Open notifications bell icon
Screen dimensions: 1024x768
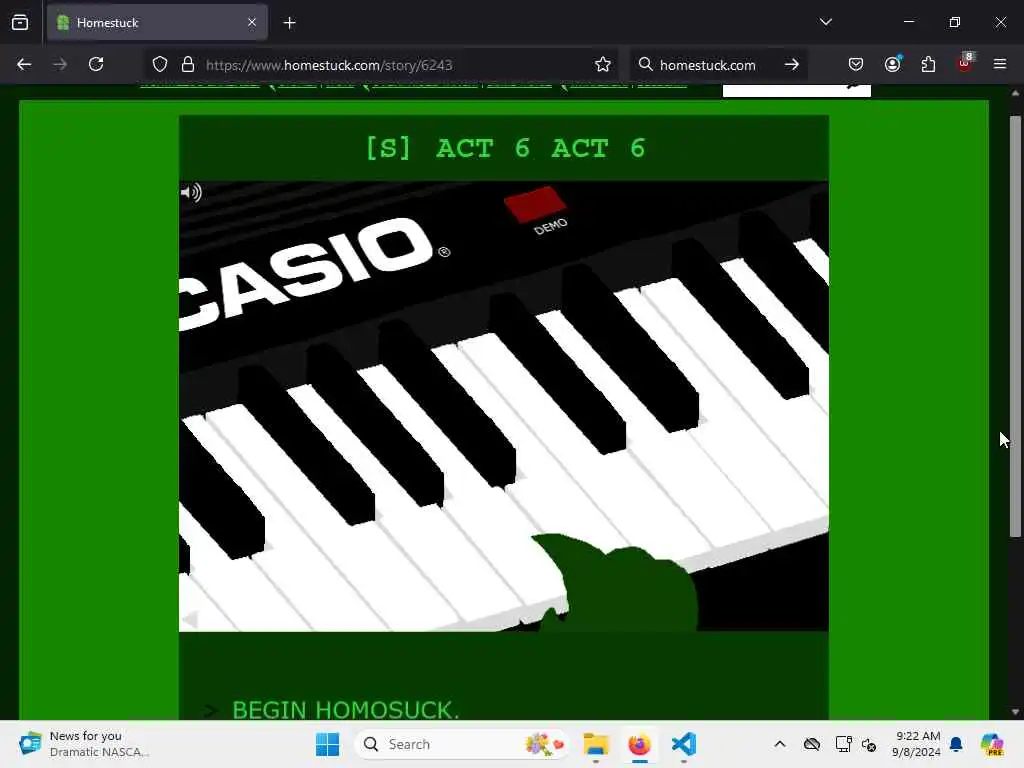[x=957, y=744]
